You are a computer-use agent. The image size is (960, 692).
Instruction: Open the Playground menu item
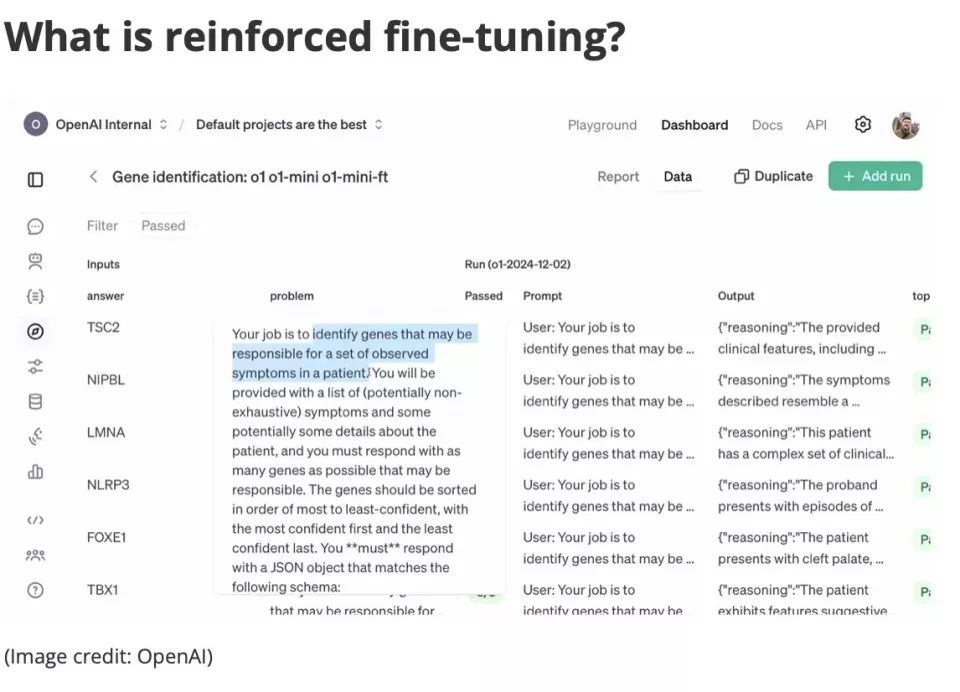[602, 125]
